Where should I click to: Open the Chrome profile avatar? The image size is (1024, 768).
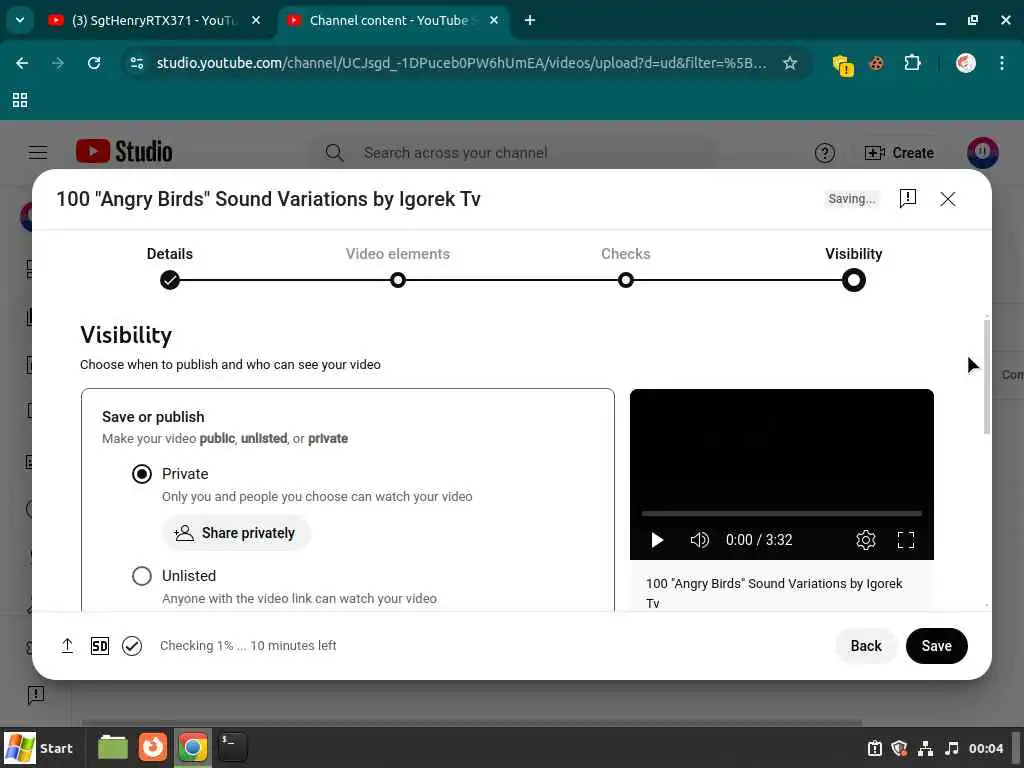(966, 63)
